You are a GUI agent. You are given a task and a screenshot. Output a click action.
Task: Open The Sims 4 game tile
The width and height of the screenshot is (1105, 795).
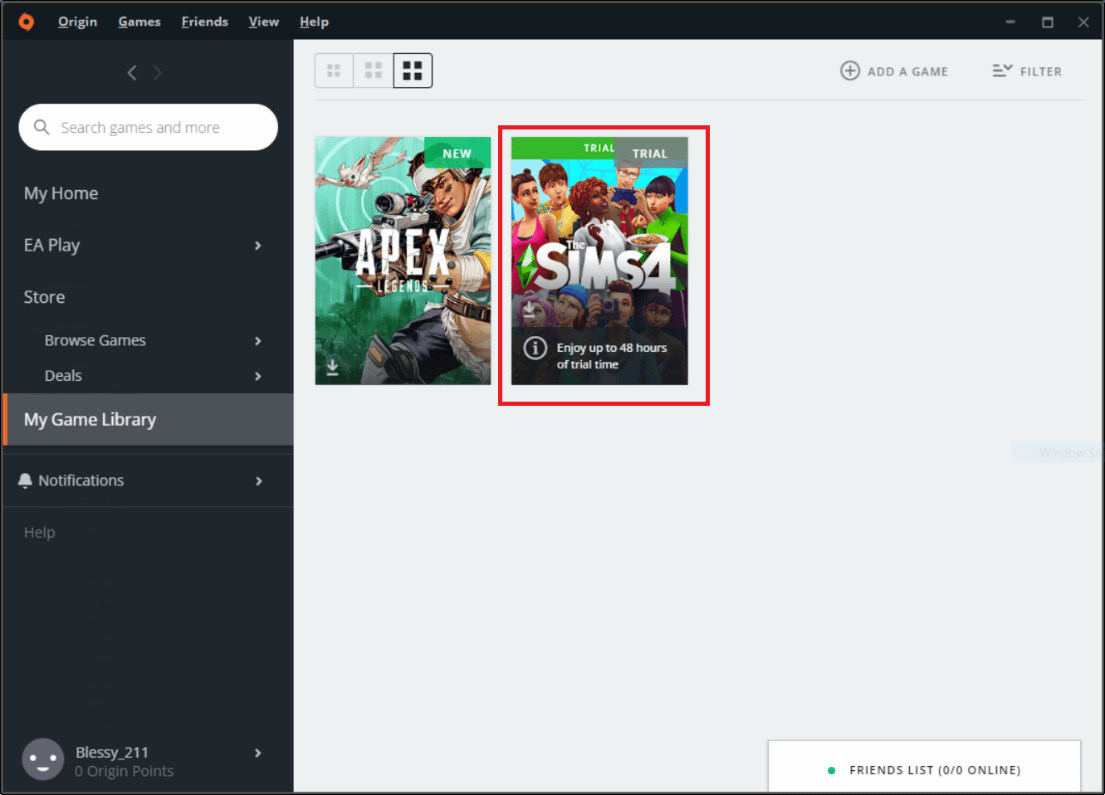click(x=600, y=261)
